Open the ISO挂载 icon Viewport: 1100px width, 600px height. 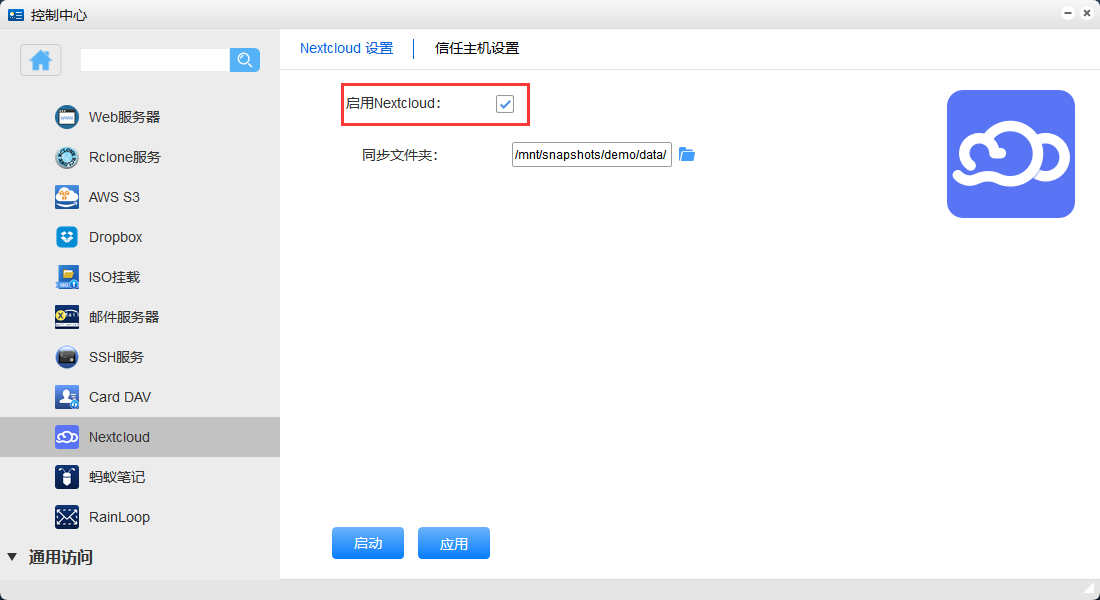click(x=67, y=277)
